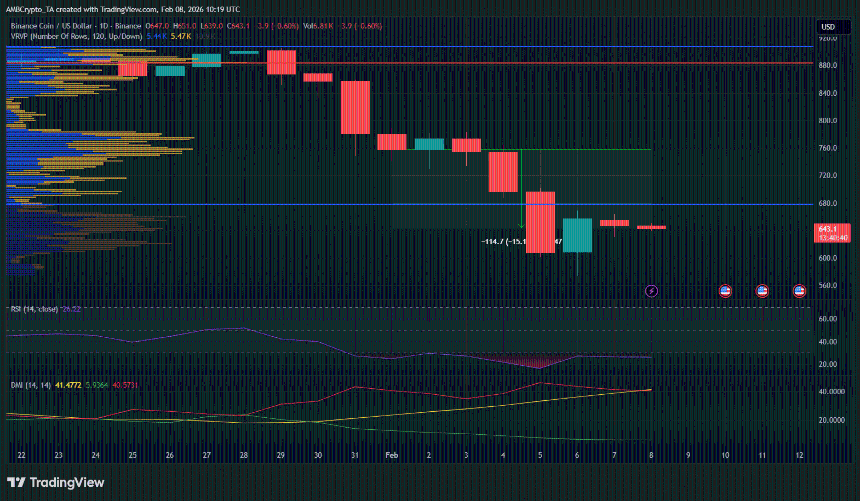Select the last US flag event marker
860x501 pixels.
(x=799, y=291)
